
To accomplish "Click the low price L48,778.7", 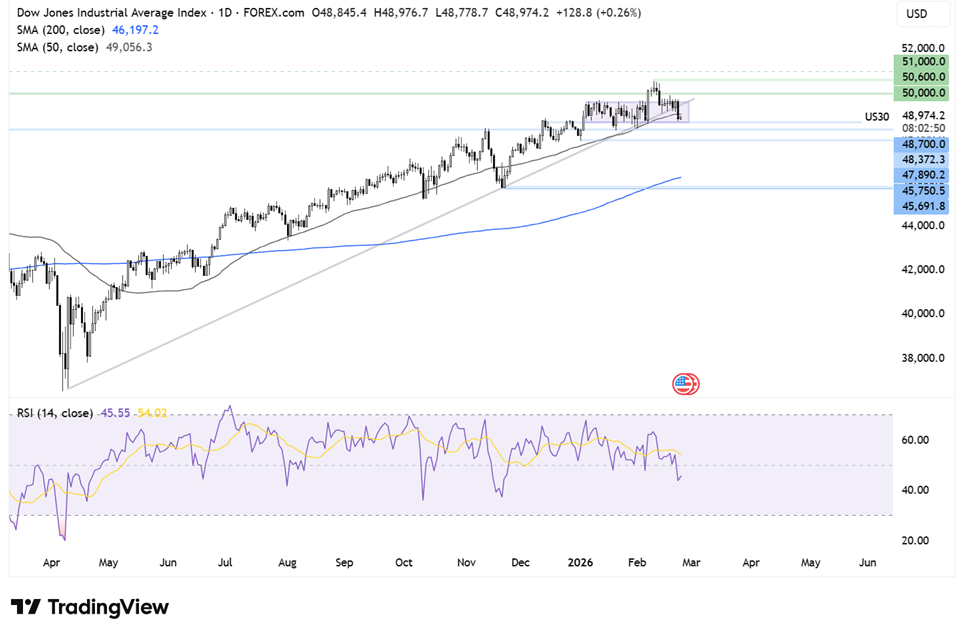I will click(x=462, y=13).
